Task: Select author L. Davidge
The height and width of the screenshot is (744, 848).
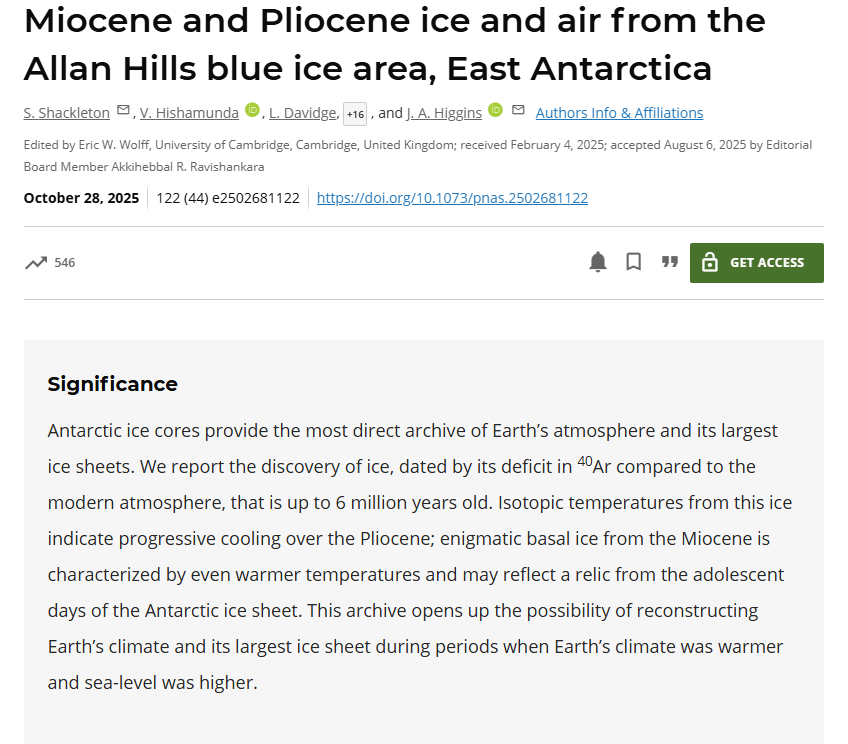Action: (x=302, y=113)
